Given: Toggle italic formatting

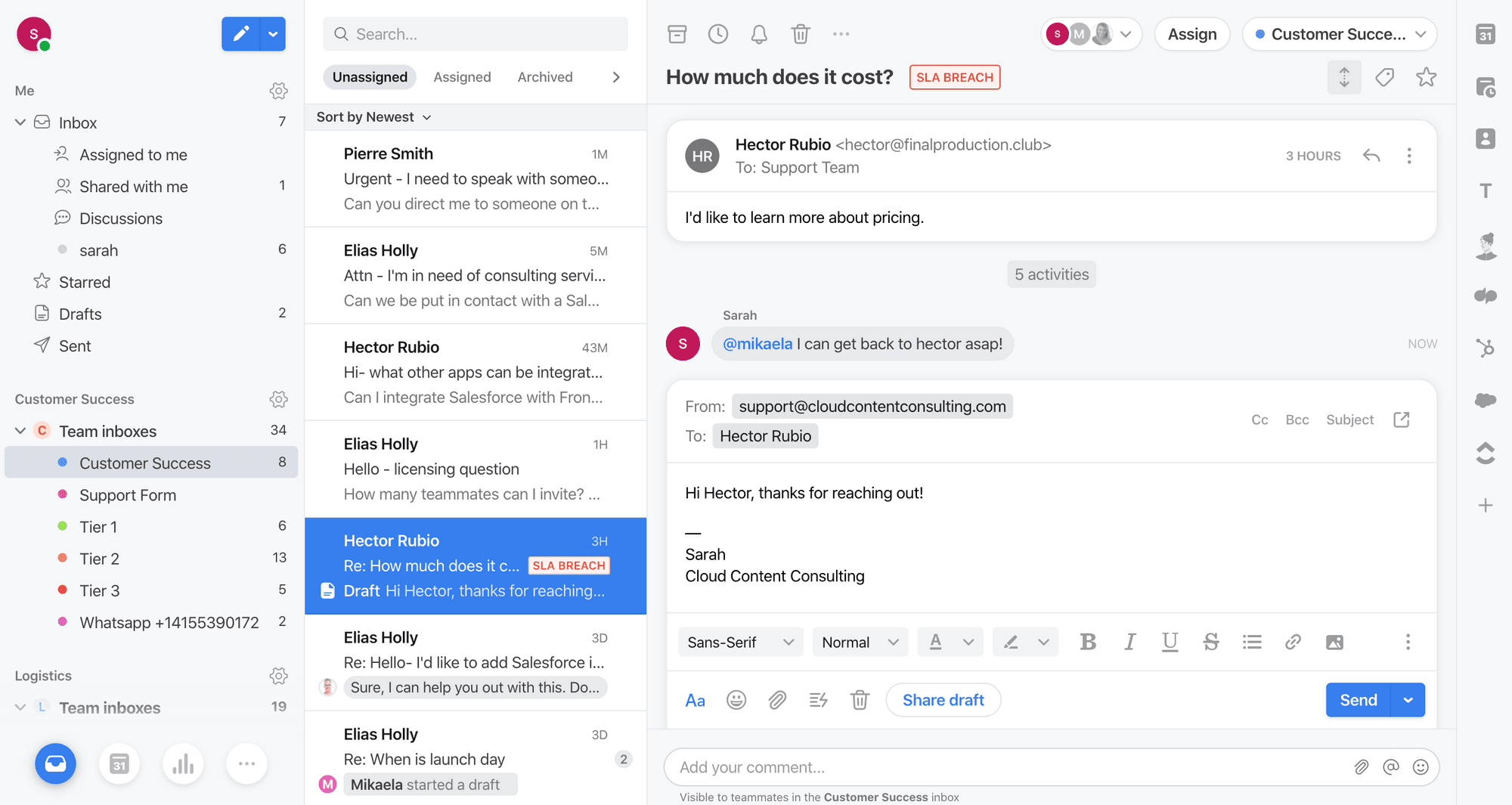Looking at the screenshot, I should (1129, 642).
